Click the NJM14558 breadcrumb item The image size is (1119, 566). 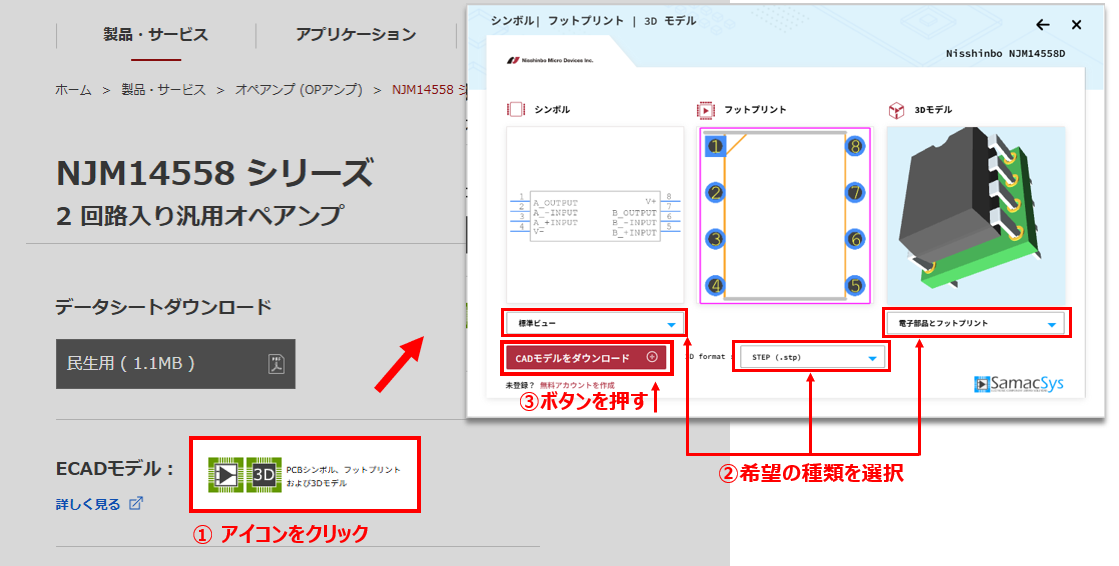point(428,90)
